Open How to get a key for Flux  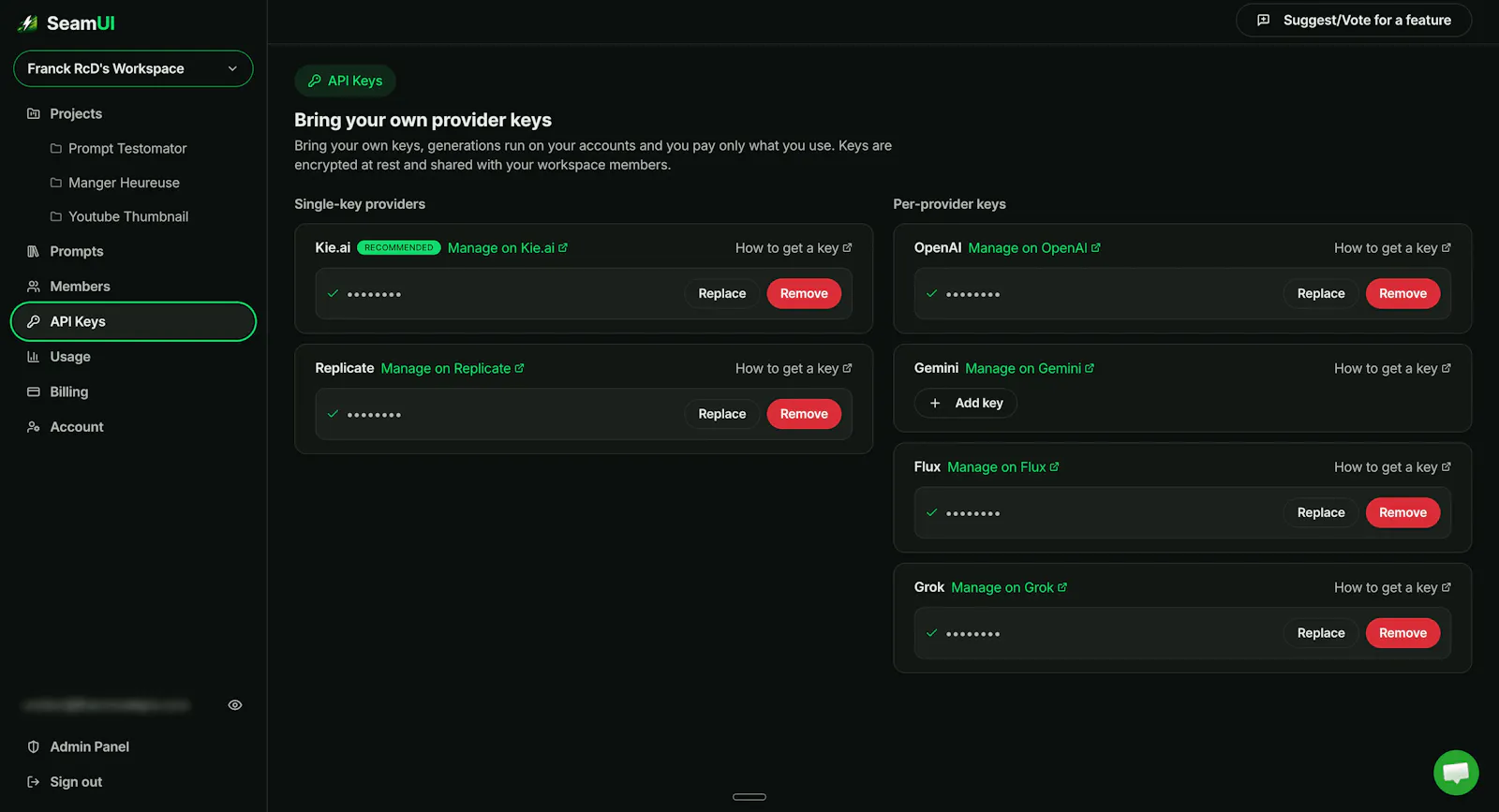(1393, 466)
